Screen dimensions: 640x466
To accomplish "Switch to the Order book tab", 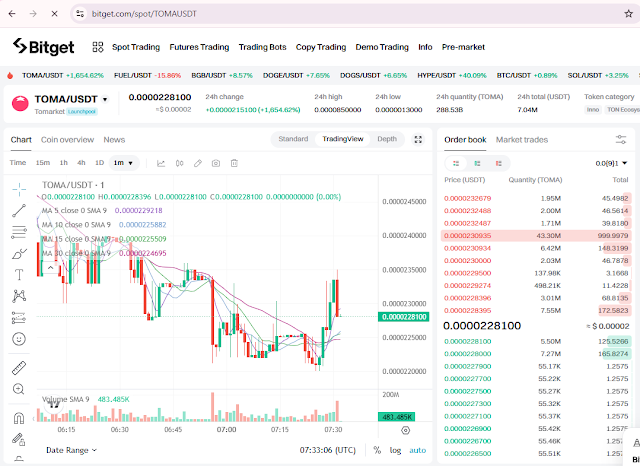I will [465, 140].
